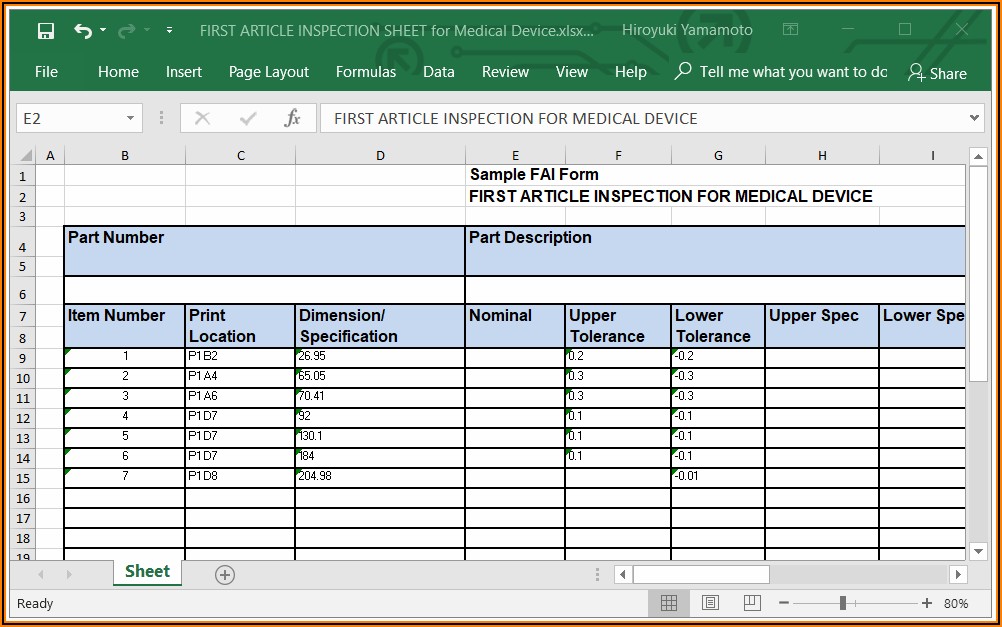Image resolution: width=1002 pixels, height=627 pixels.
Task: Open the Name Box dropdown arrow
Action: [130, 119]
